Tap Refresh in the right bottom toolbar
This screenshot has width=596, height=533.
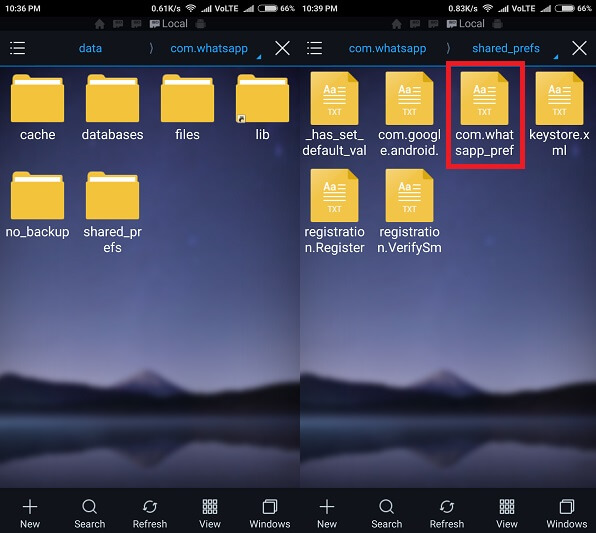(x=447, y=514)
